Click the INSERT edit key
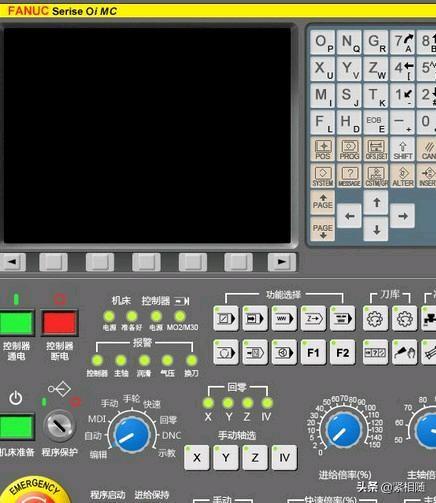 click(427, 176)
